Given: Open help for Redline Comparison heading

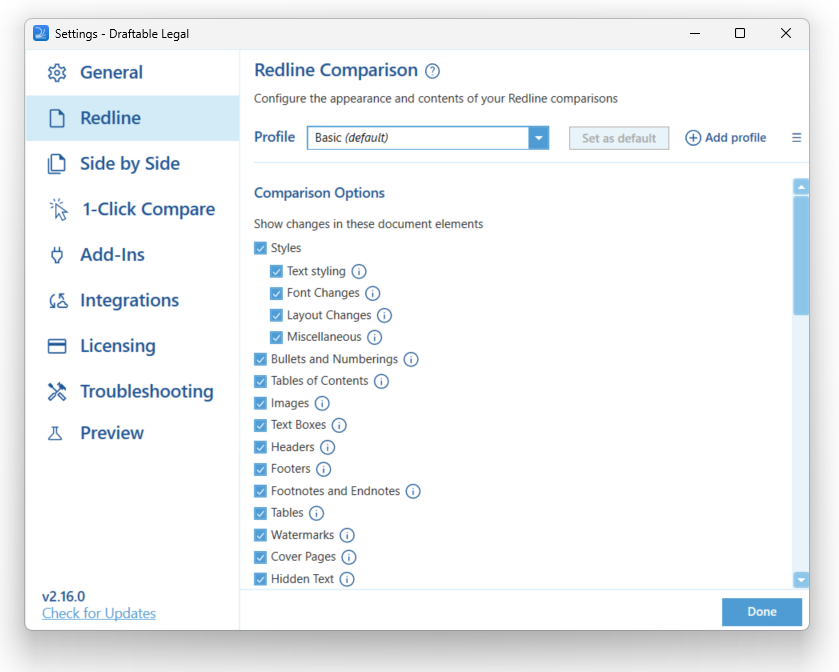Looking at the screenshot, I should point(432,71).
